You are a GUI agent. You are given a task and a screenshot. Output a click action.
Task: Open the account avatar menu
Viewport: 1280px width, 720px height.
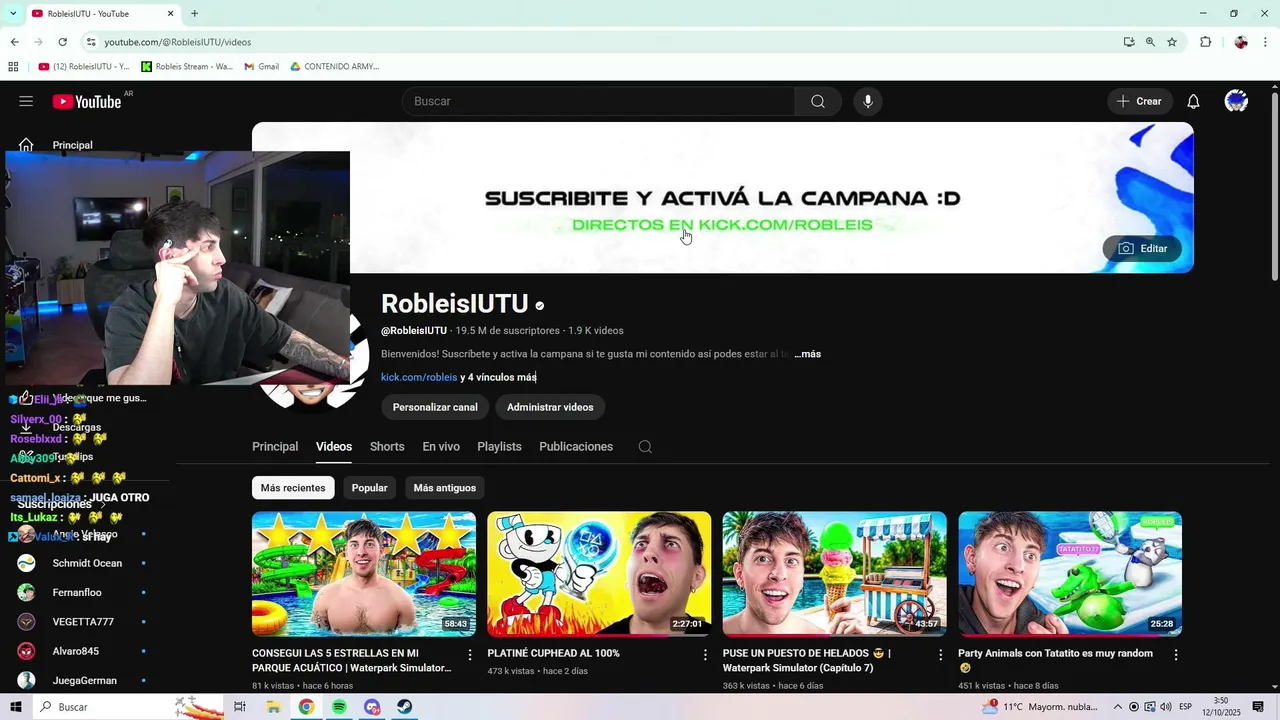[x=1236, y=101]
